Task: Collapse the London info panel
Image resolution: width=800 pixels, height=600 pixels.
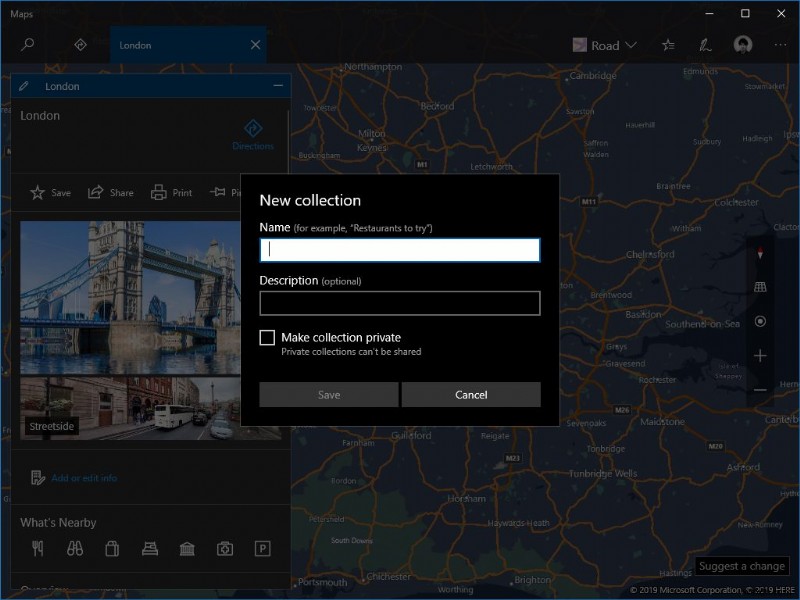Action: 279,86
